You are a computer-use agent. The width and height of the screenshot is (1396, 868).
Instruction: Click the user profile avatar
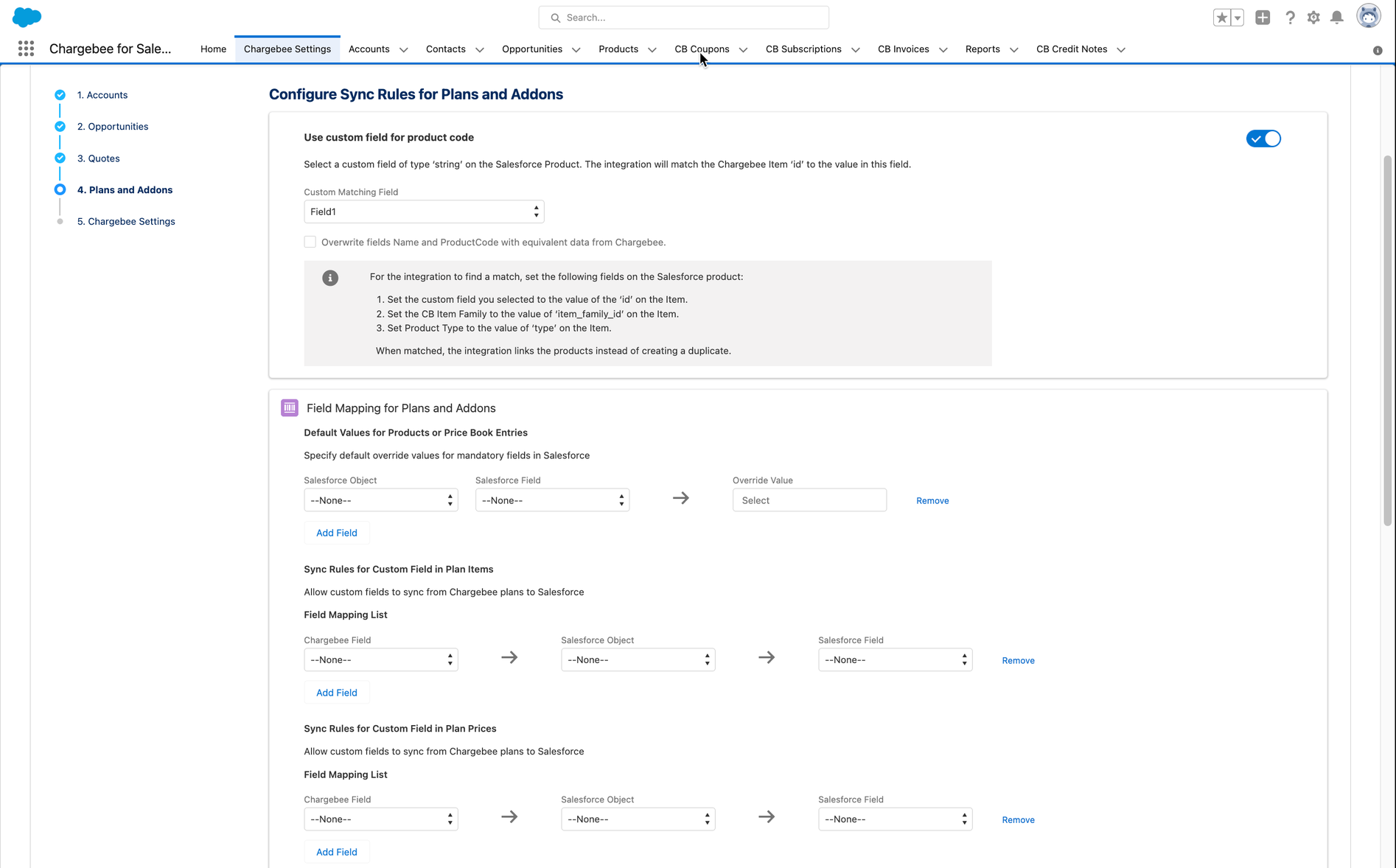tap(1368, 16)
